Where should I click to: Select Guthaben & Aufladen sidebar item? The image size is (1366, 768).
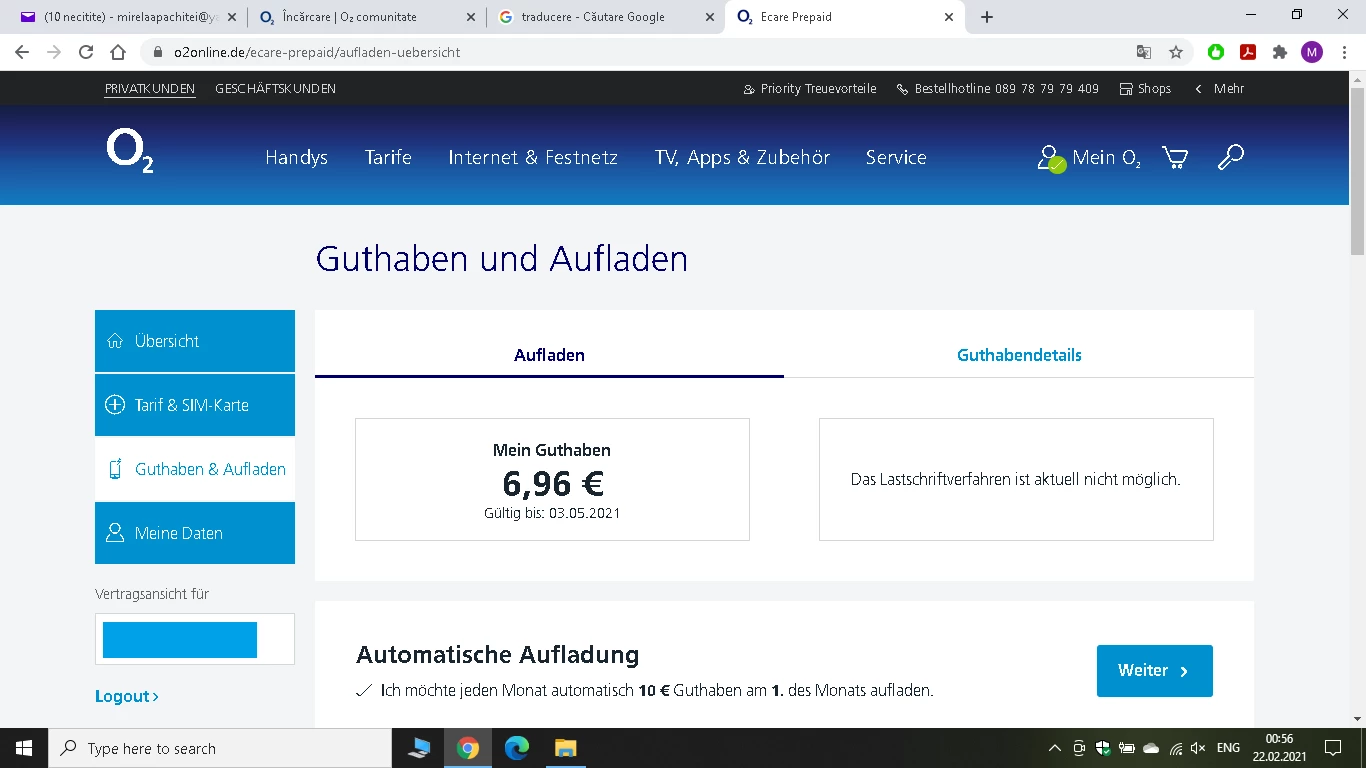pos(195,469)
